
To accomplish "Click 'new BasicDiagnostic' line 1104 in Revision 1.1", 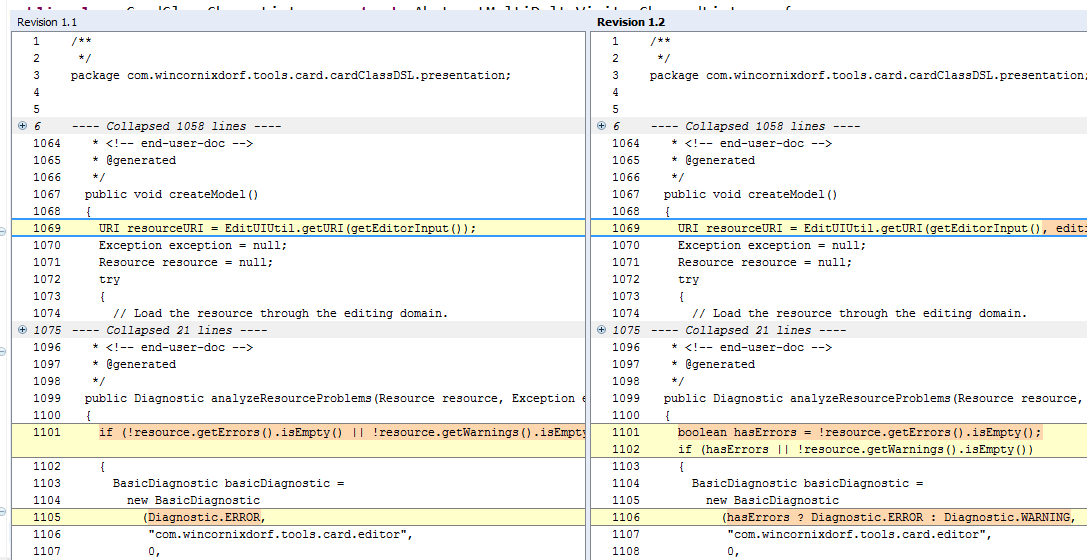I will click(193, 500).
